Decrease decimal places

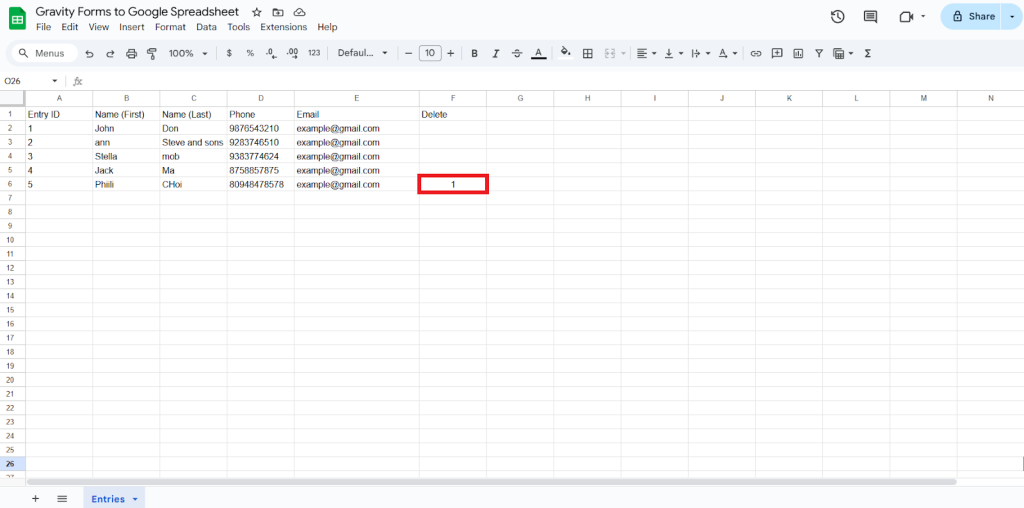click(271, 54)
